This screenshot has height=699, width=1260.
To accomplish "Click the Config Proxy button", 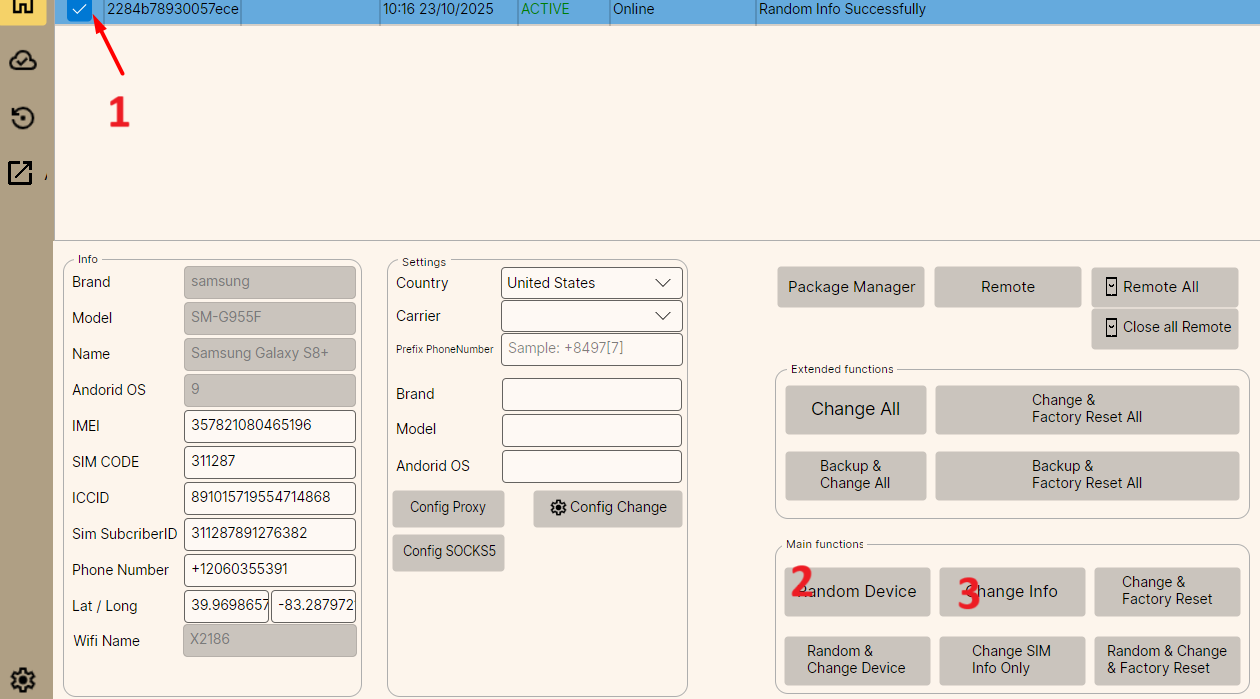I will (448, 508).
